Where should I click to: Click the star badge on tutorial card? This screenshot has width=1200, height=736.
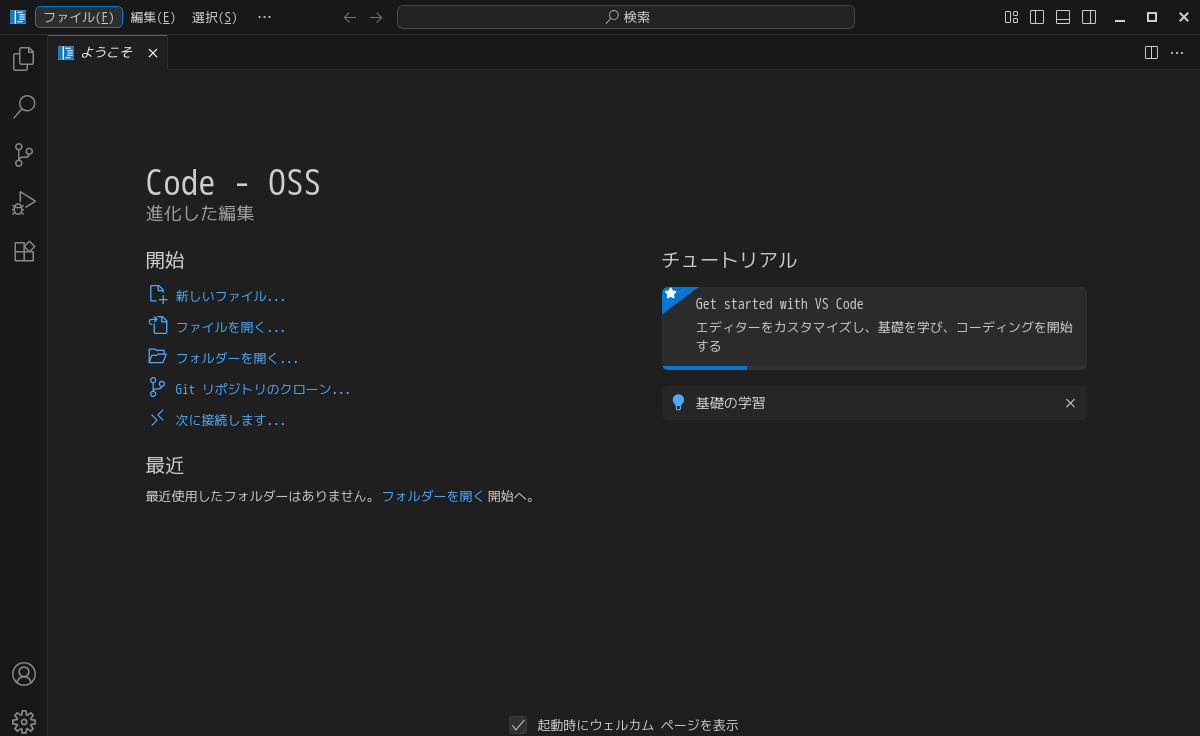(671, 295)
